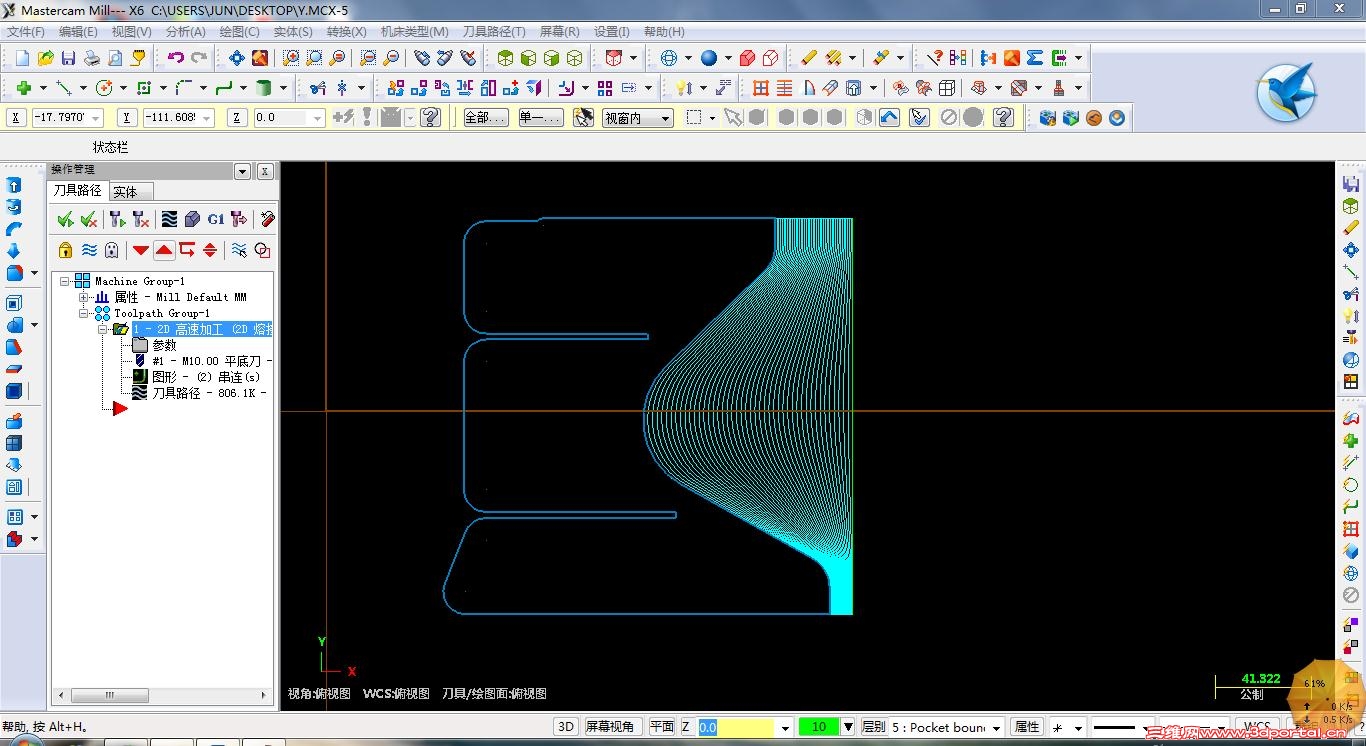Click the 全部... selection button

coord(485,118)
